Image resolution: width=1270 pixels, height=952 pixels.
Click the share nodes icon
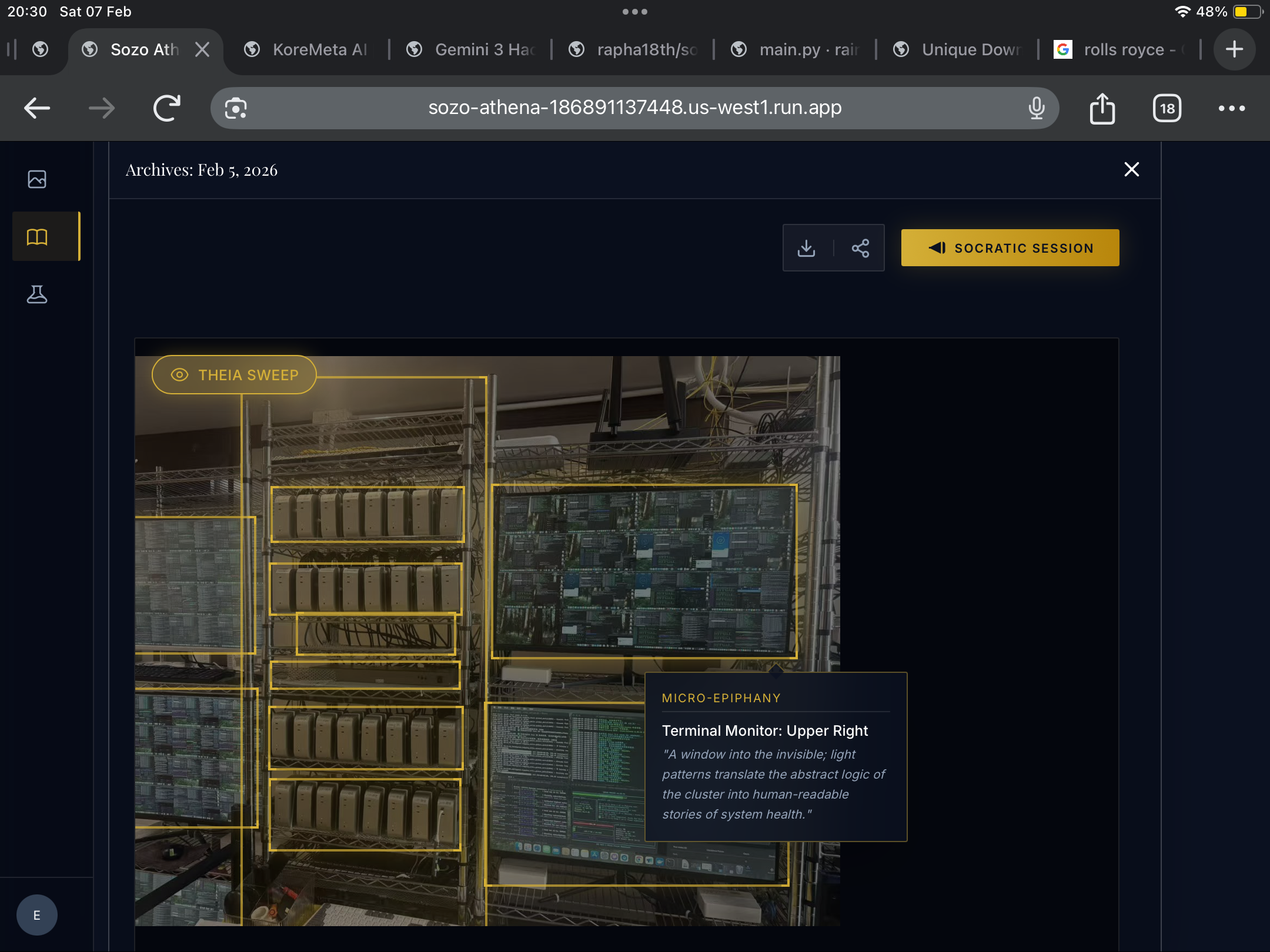coord(860,248)
